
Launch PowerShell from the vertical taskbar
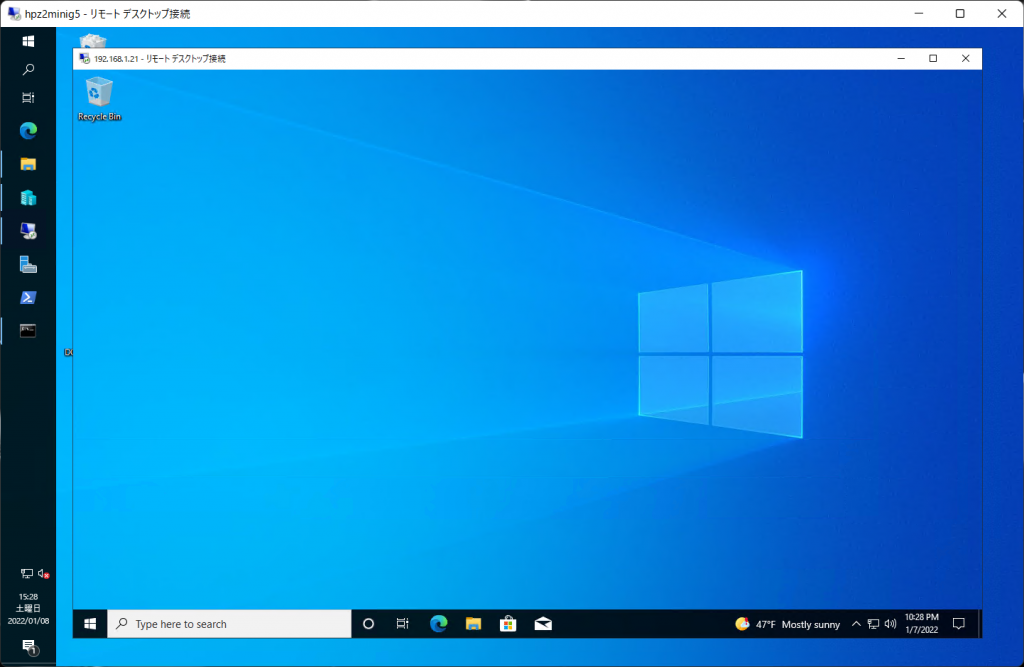(x=28, y=297)
